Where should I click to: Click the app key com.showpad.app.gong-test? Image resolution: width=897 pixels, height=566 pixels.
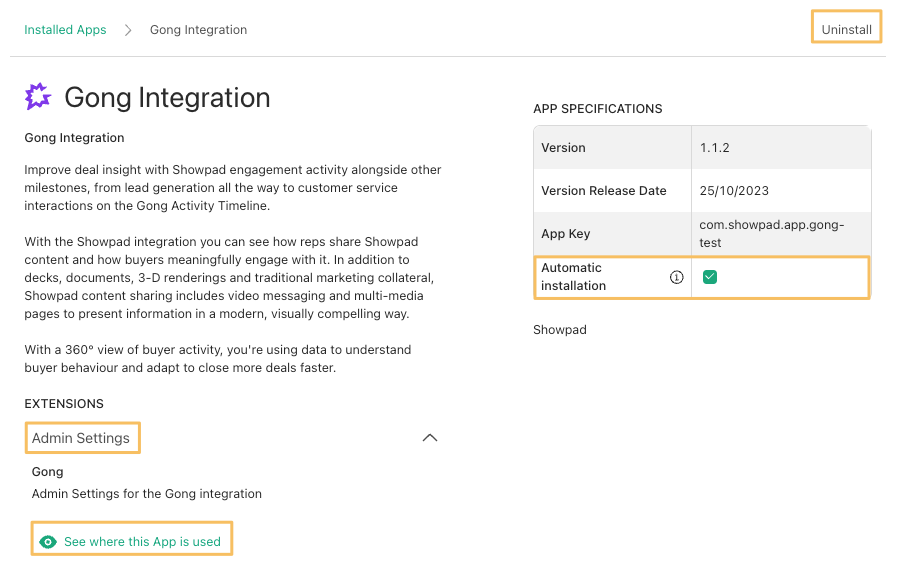772,233
